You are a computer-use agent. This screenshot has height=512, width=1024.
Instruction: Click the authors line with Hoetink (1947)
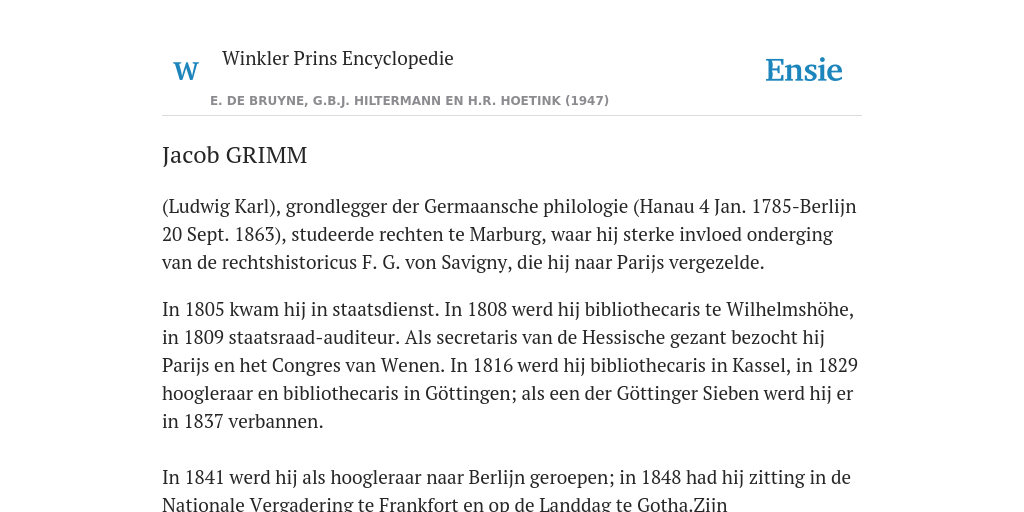(409, 101)
